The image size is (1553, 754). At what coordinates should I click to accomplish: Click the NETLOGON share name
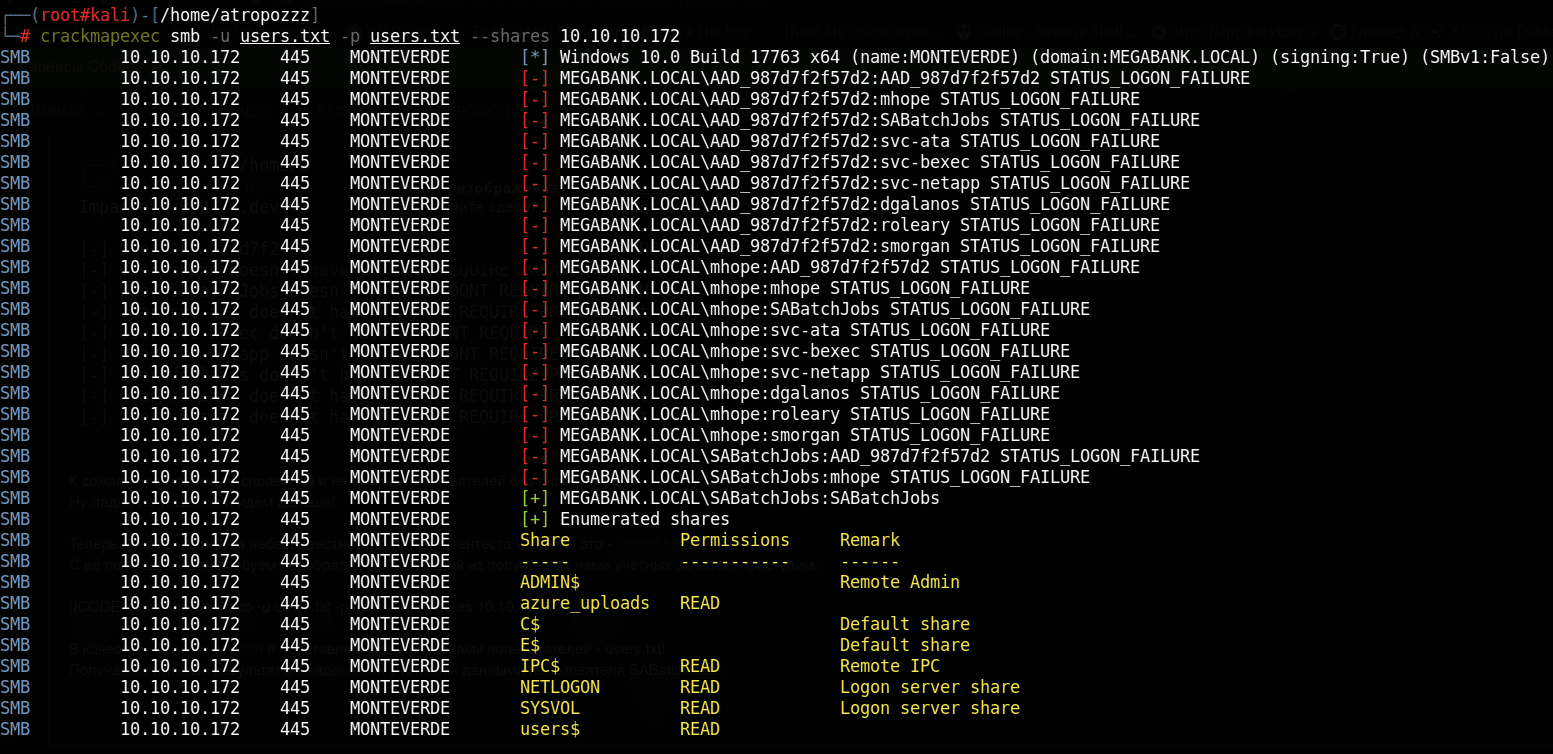coord(560,687)
